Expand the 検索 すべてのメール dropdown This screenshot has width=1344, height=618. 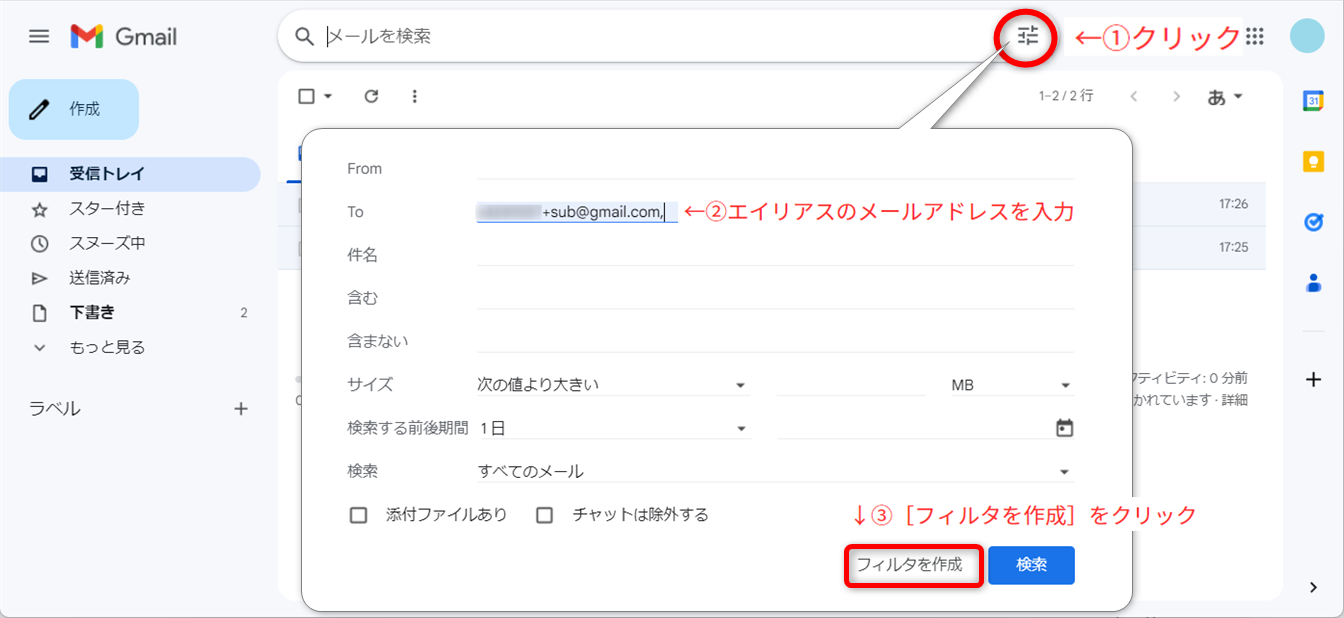click(774, 471)
